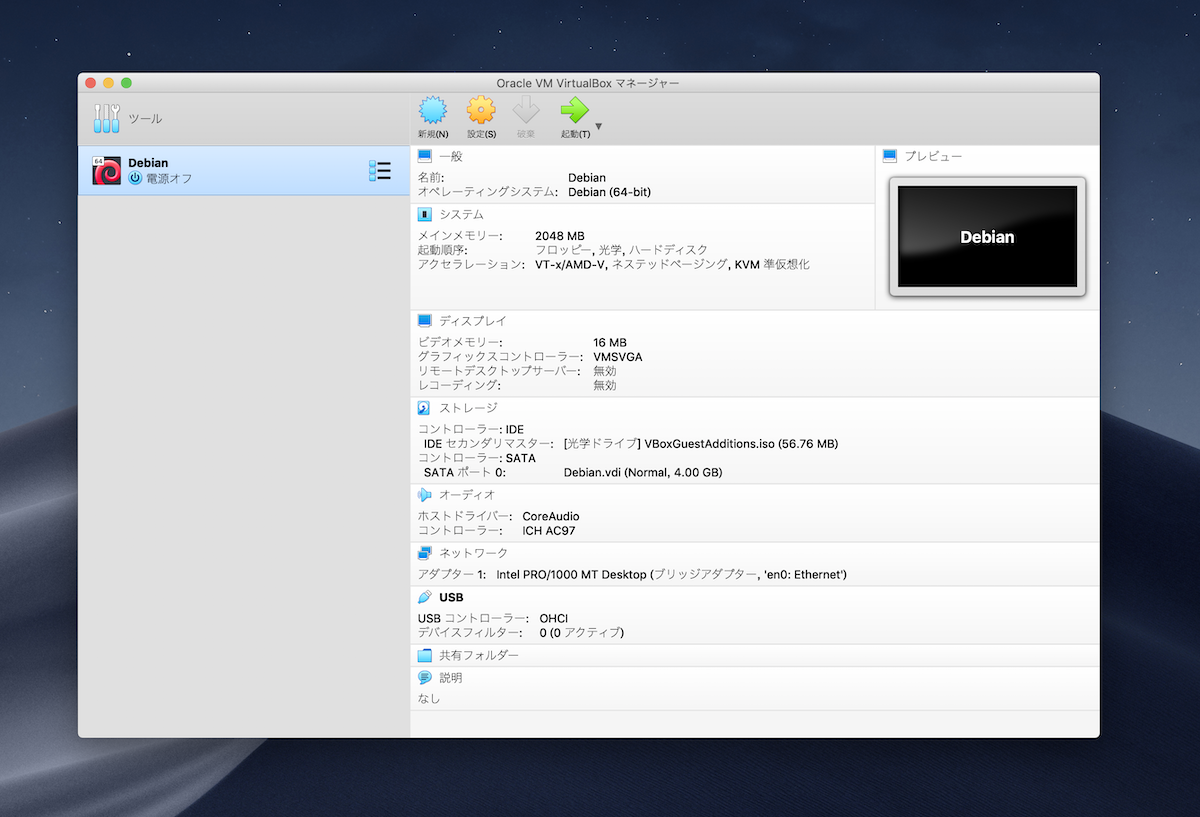Click the プレビュー header label
The image size is (1200, 817).
933,156
